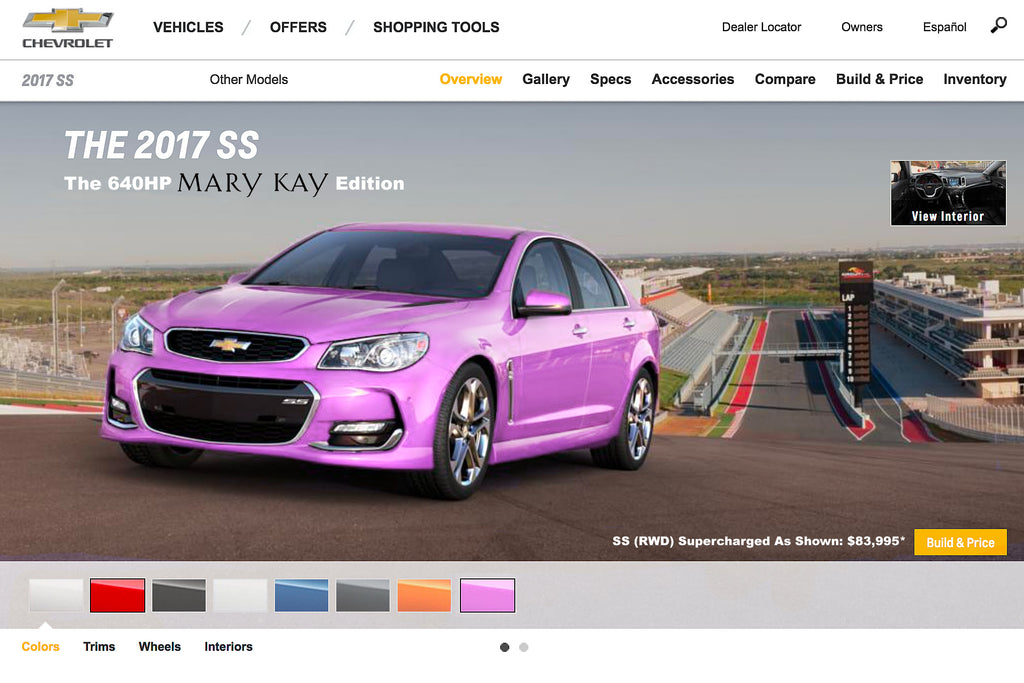1024x683 pixels.
Task: Open the Specs tab
Action: click(x=610, y=79)
